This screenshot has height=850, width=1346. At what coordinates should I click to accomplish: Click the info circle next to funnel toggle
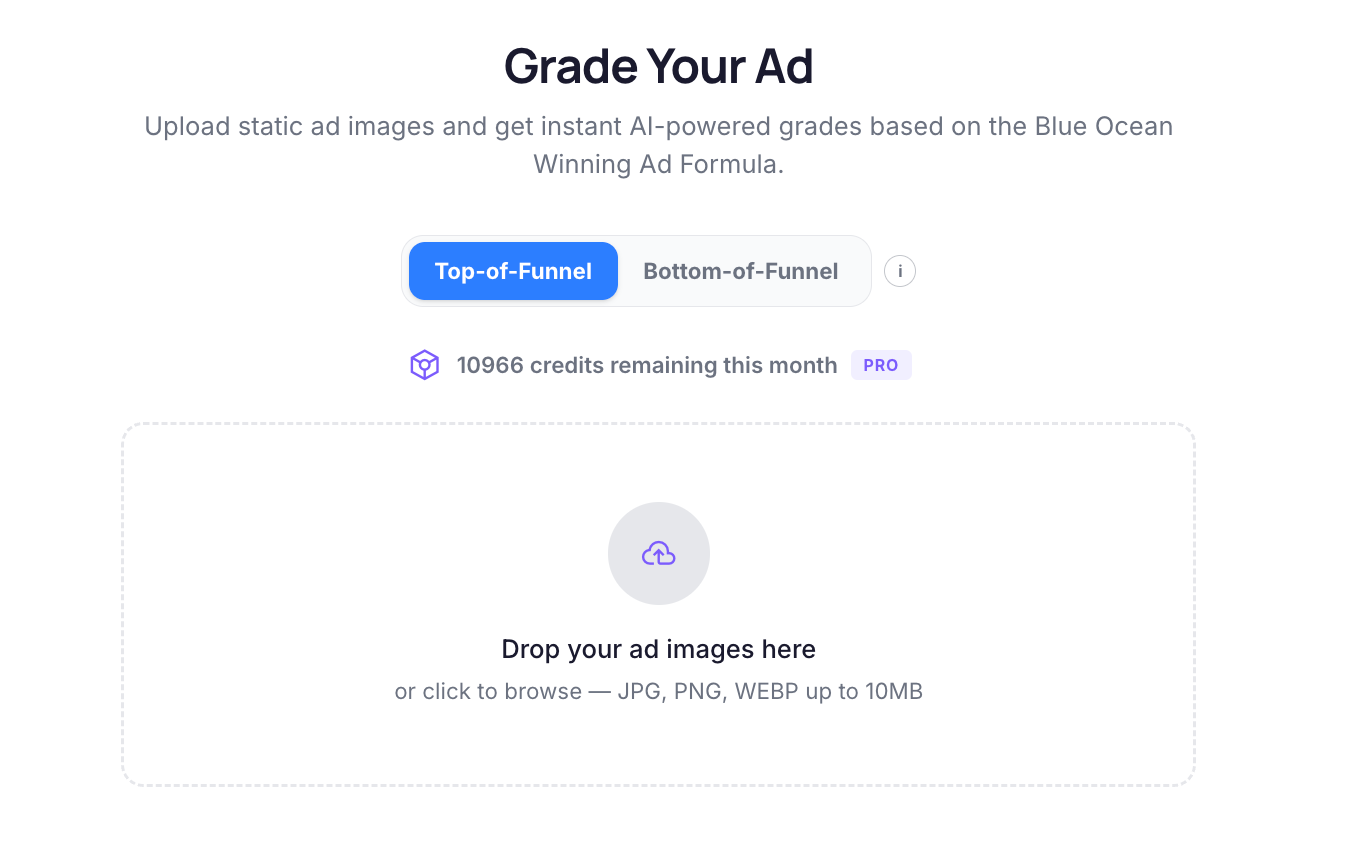(x=899, y=271)
